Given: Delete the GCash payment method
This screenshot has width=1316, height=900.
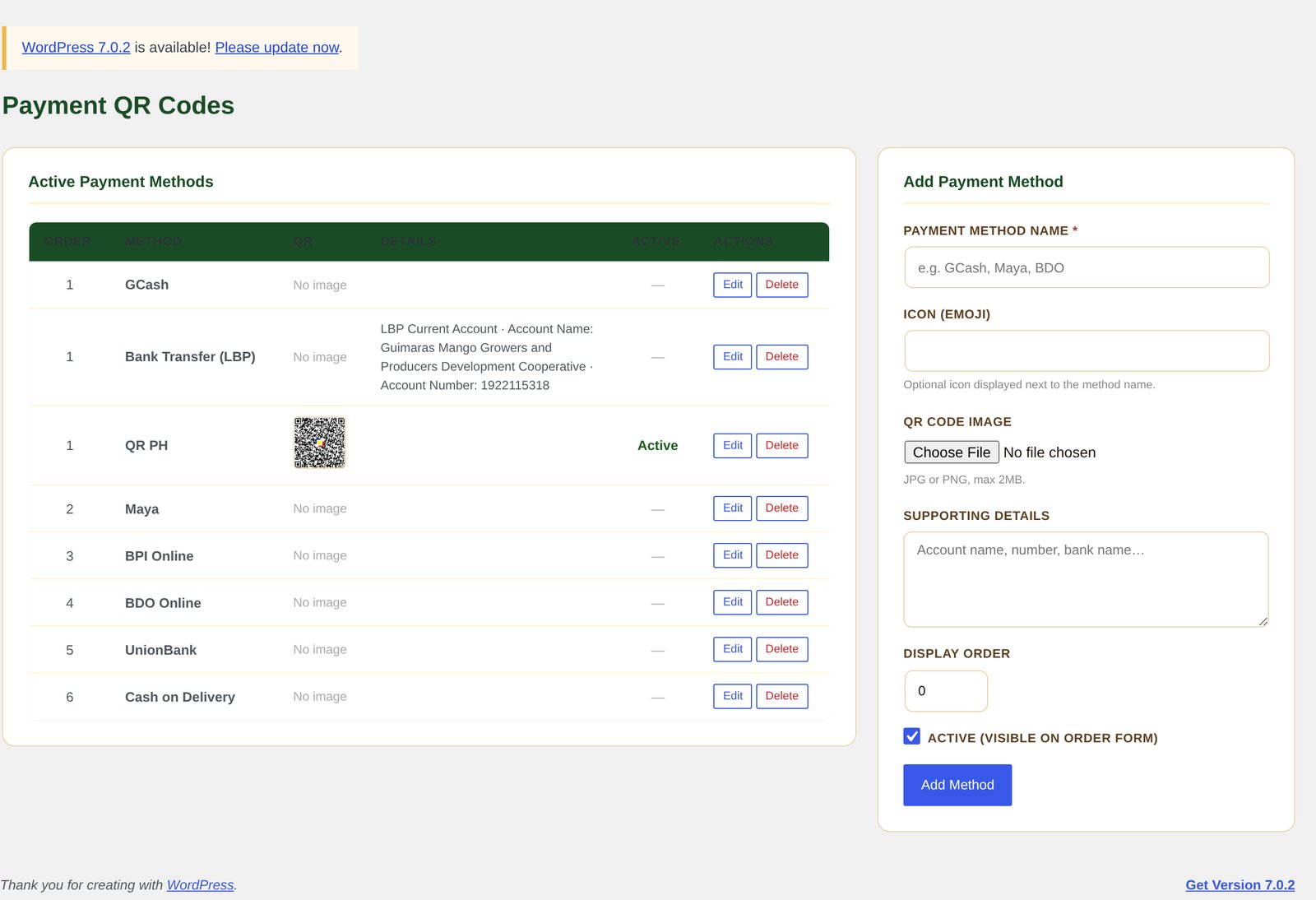Looking at the screenshot, I should tap(781, 285).
